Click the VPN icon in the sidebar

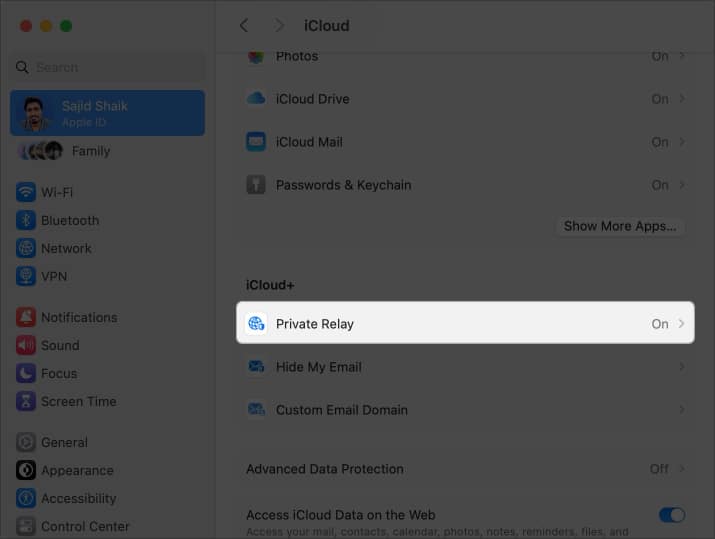(26, 276)
